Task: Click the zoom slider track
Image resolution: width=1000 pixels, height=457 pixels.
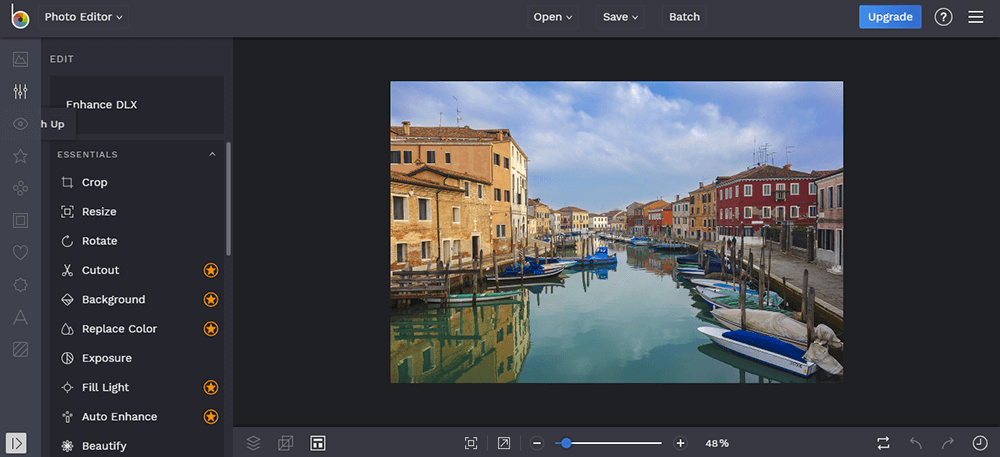Action: coord(620,443)
